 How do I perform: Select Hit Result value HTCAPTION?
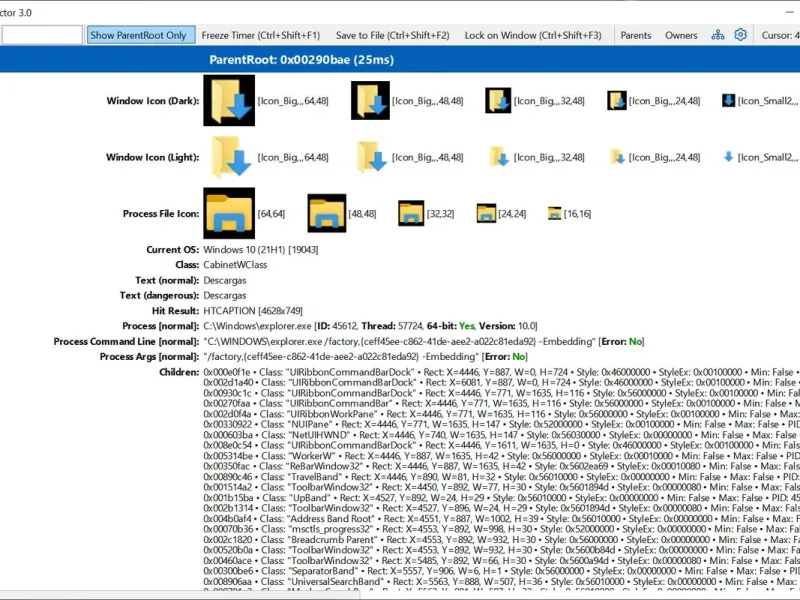click(x=253, y=311)
